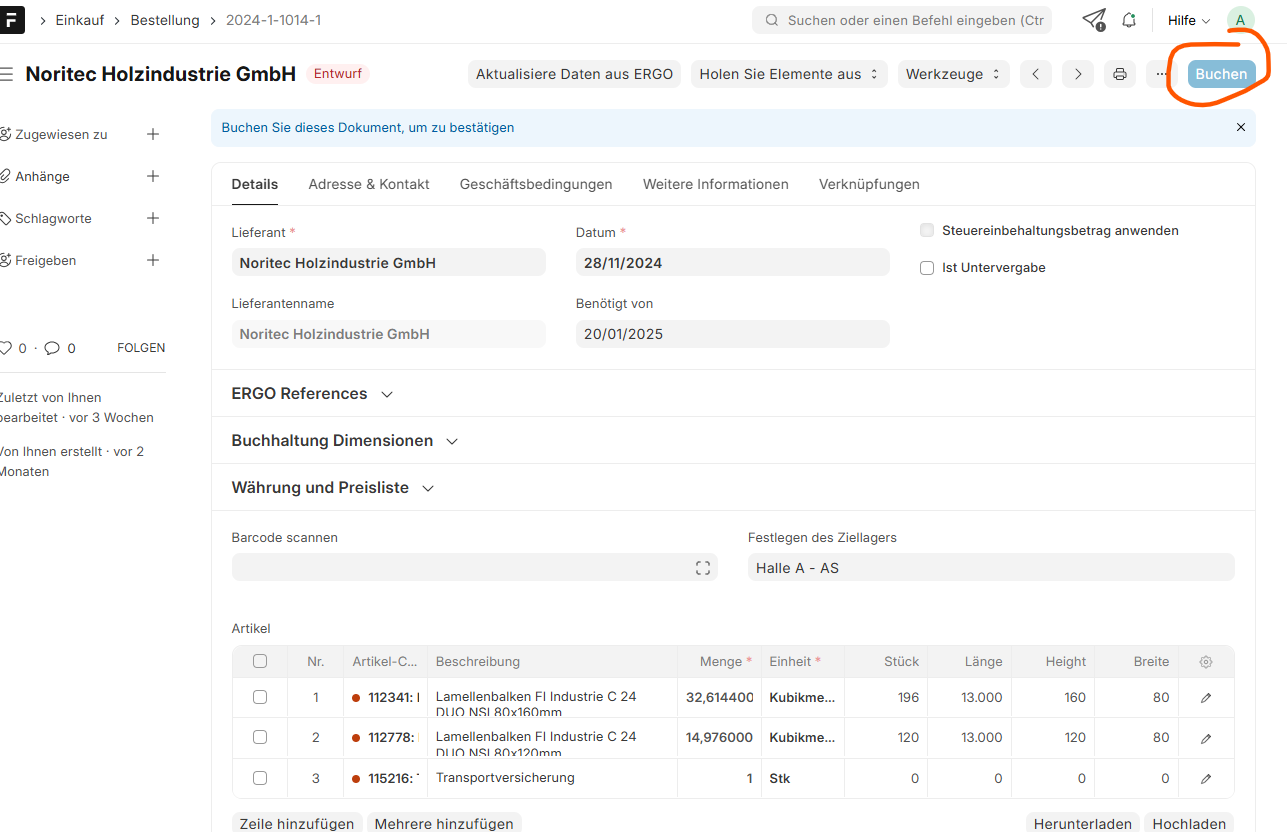Add an assignee via the Zugewiesen zu plus icon
Image resolution: width=1287 pixels, height=832 pixels.
click(x=153, y=134)
